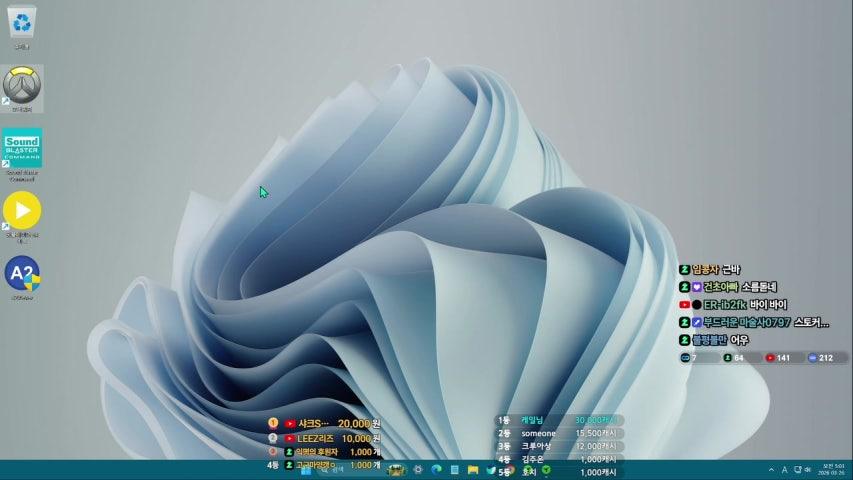This screenshot has width=853, height=480.
Task: Open the Recycle Bin desktop icon
Action: click(x=22, y=22)
